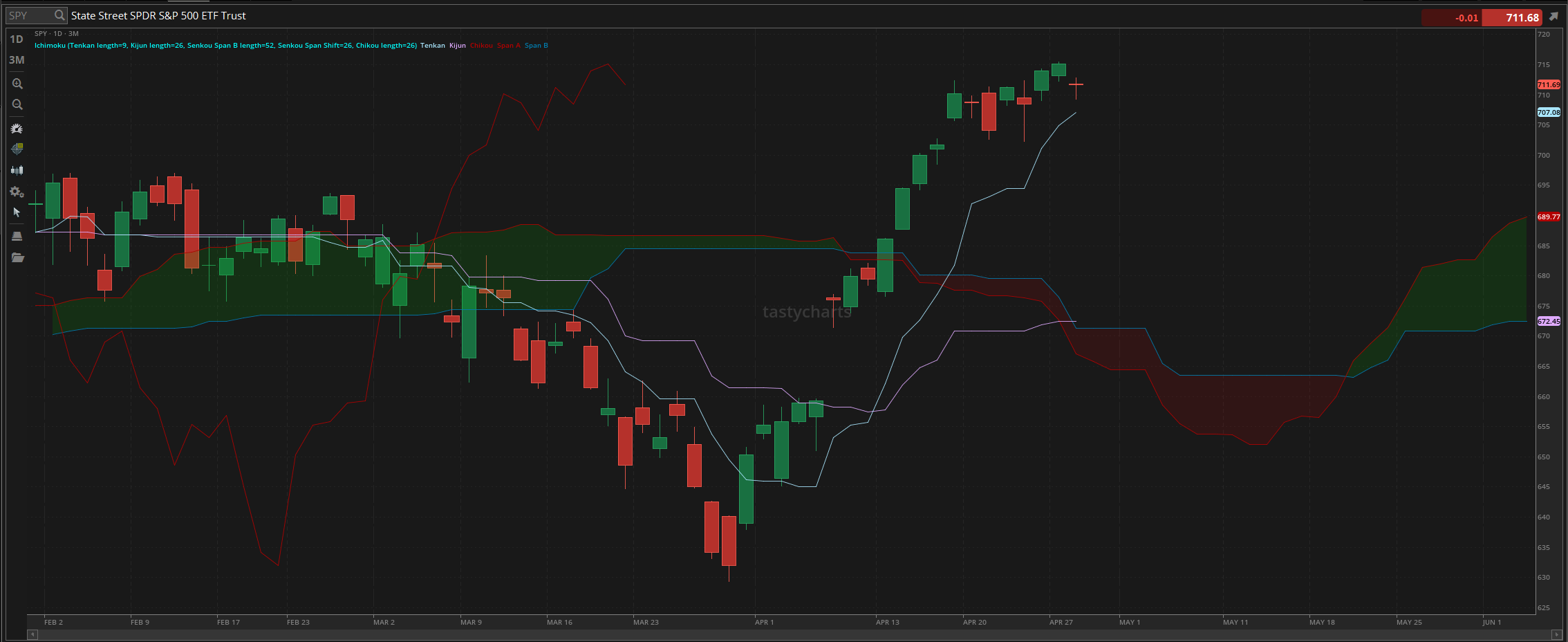1568x642 pixels.
Task: Click the MAR 16 date label
Action: [x=559, y=622]
